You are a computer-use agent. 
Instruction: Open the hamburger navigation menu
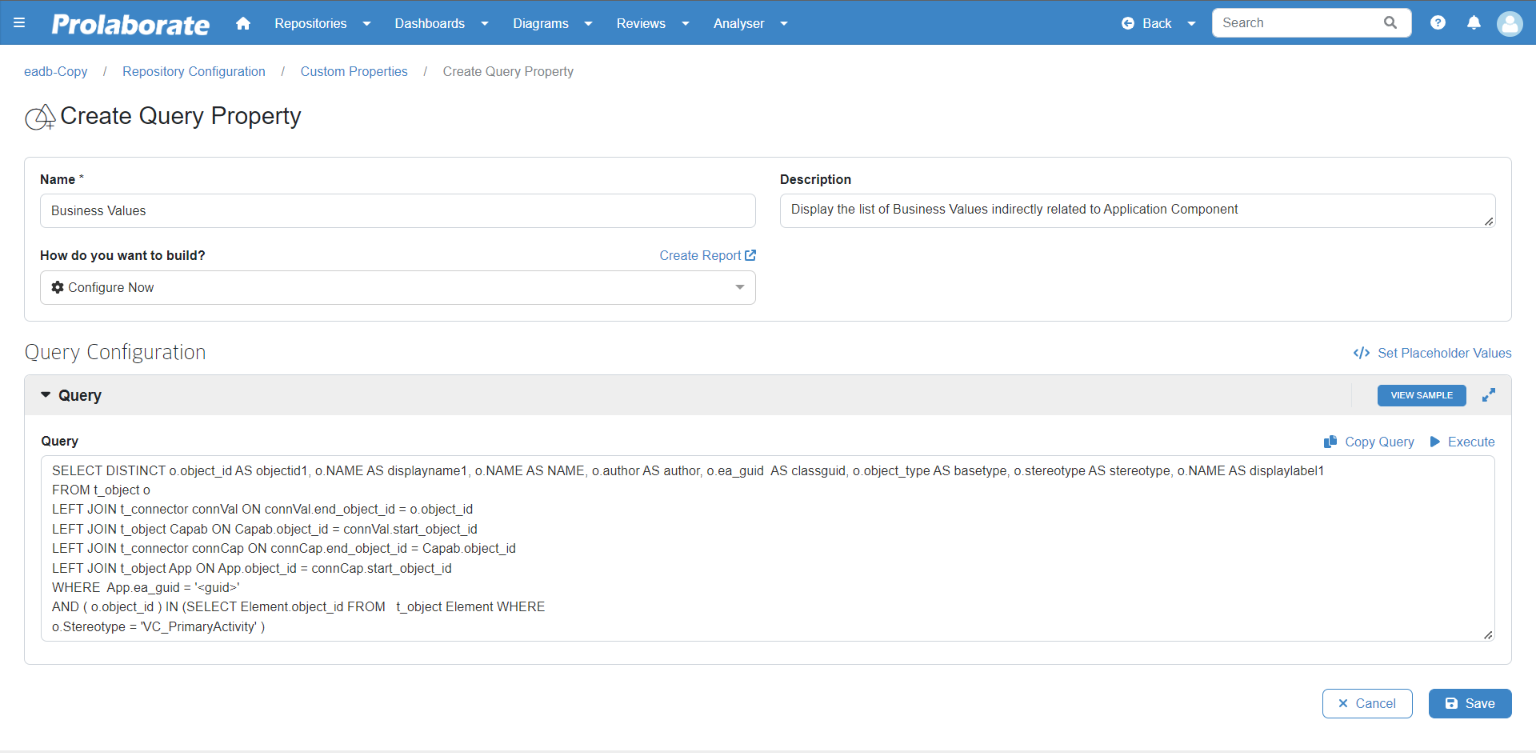(19, 22)
